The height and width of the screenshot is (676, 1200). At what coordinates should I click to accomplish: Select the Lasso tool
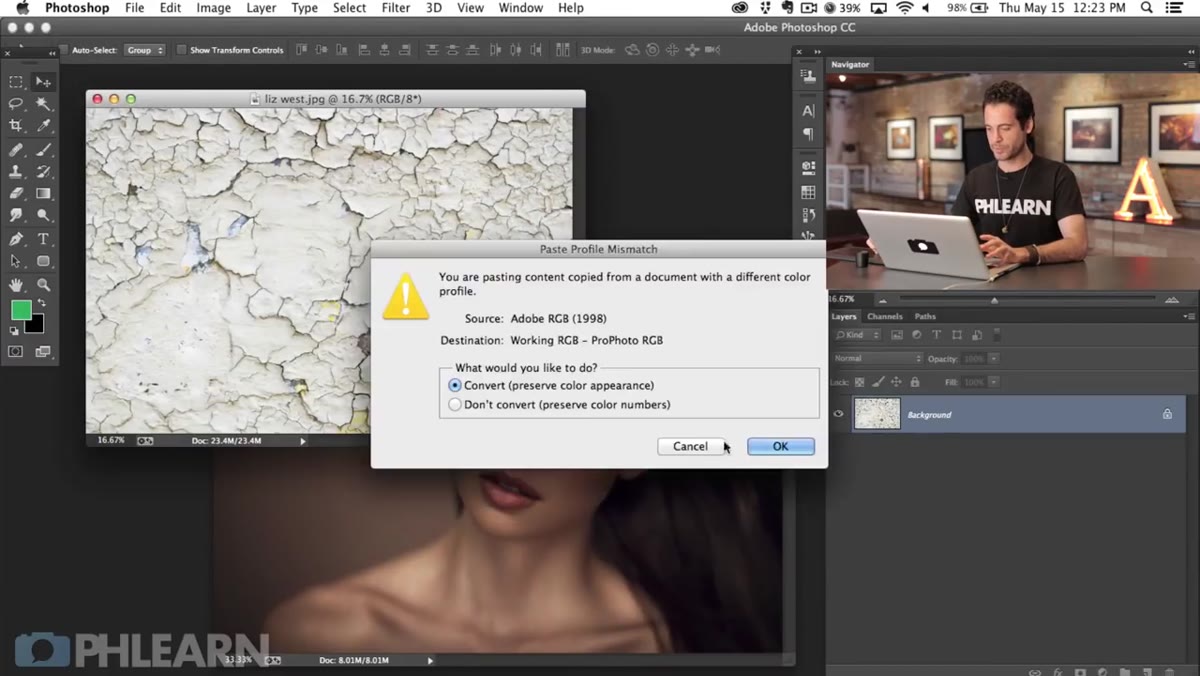16,104
